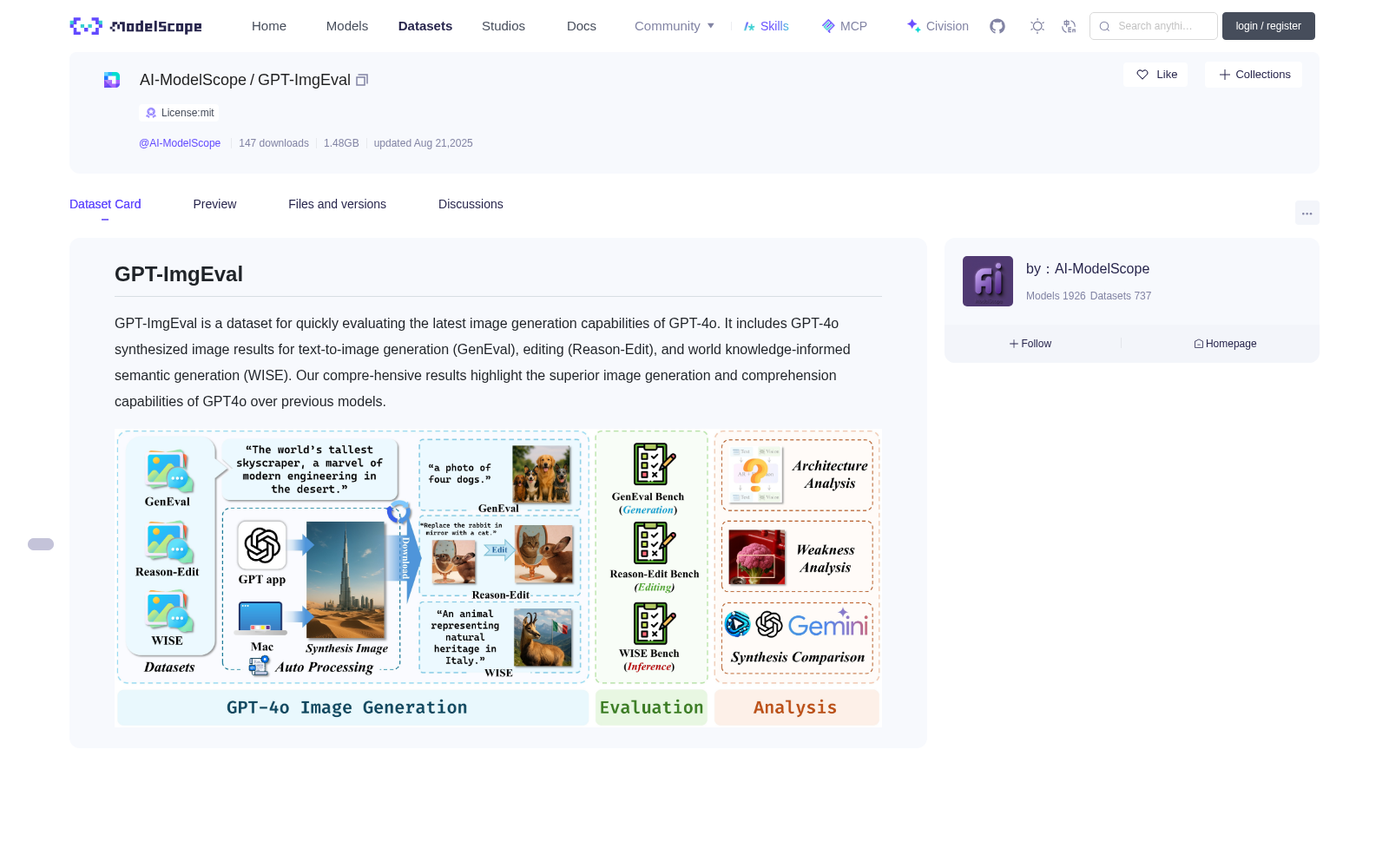Open the Datasets menu item
Screen dimensions: 1389x868
point(425,26)
